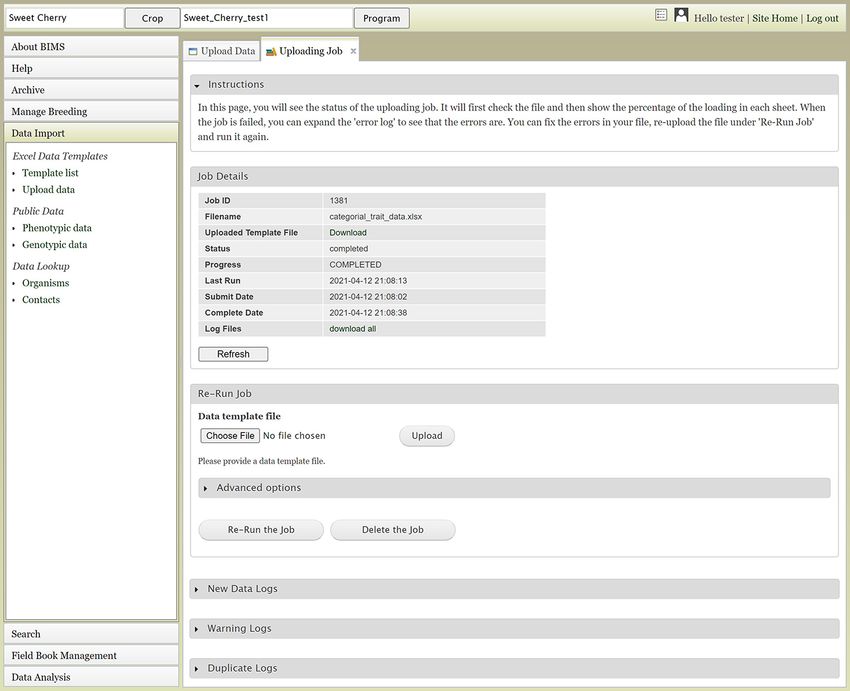Viewport: 850px width, 691px height.
Task: Expand Duplicate Logs section
Action: click(x=514, y=668)
